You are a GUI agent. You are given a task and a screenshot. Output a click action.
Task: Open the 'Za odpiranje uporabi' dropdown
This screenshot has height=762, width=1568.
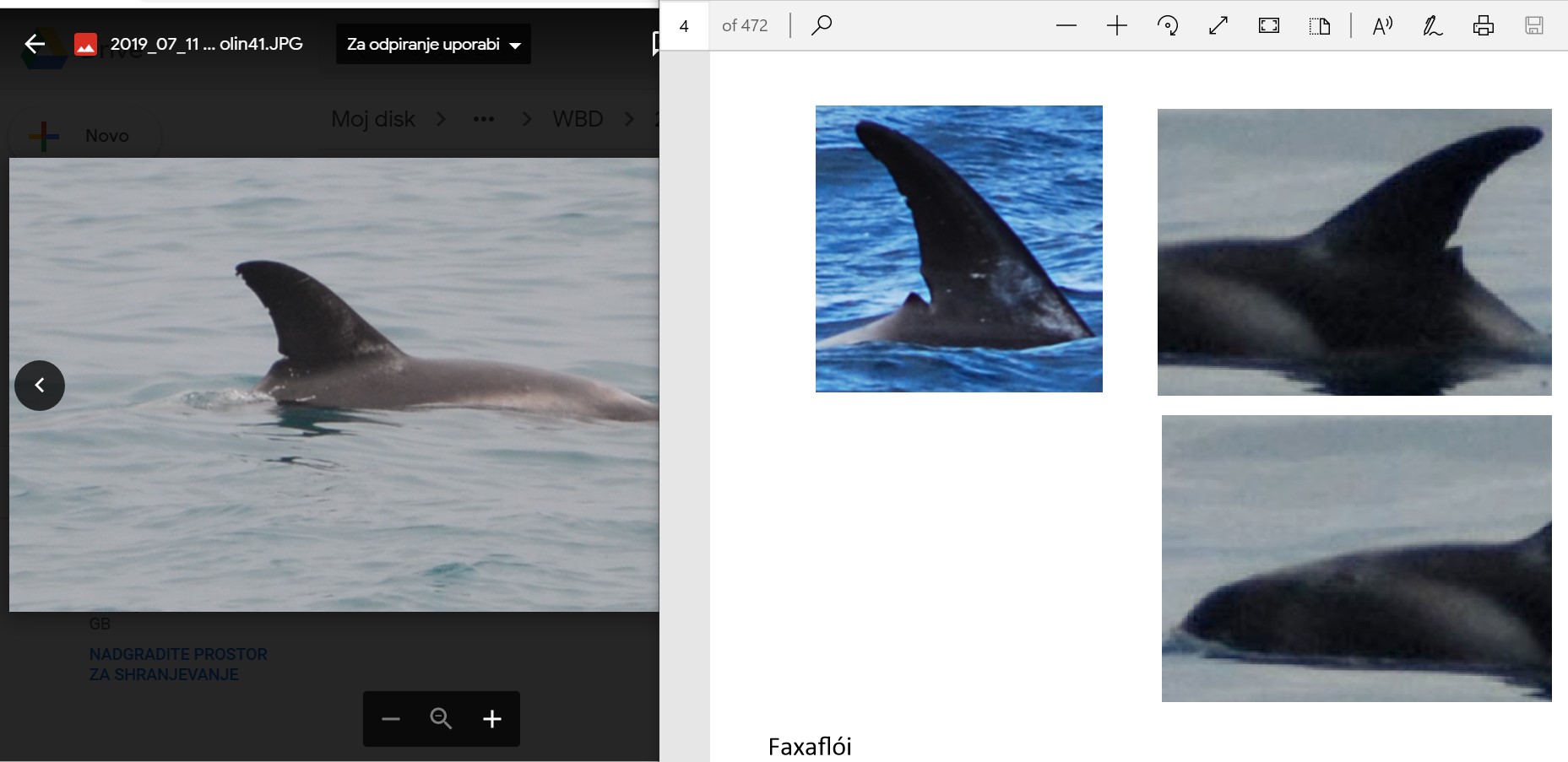[x=433, y=44]
